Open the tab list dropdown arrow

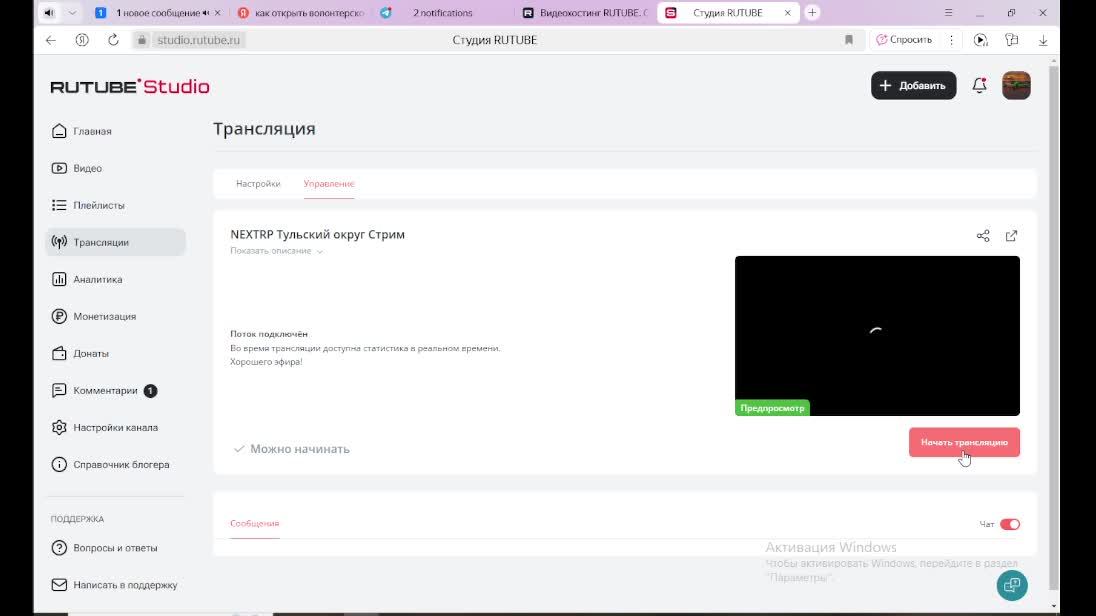(72, 13)
